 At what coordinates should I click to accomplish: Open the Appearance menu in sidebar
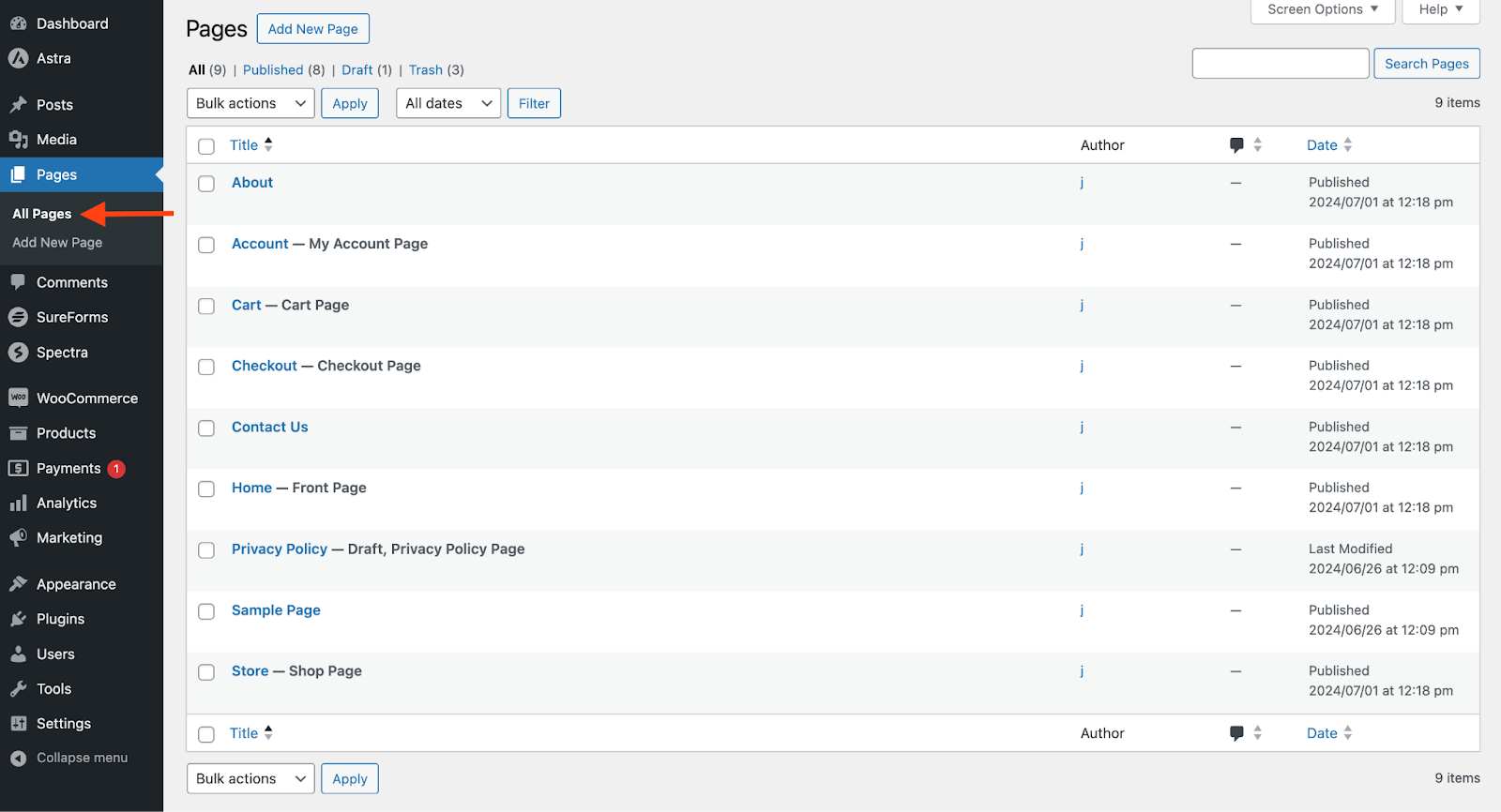pyautogui.click(x=76, y=584)
